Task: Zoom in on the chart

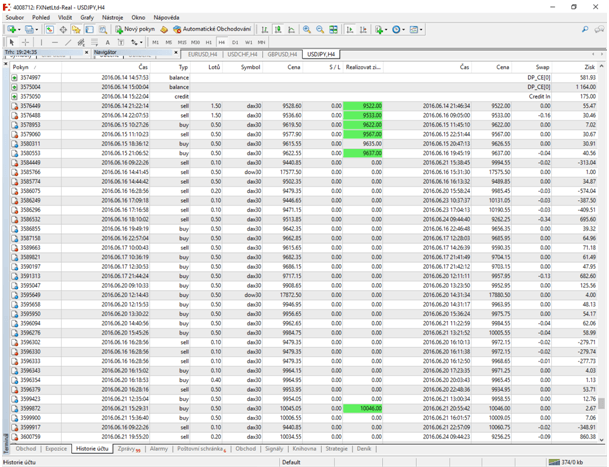Action: [307, 30]
